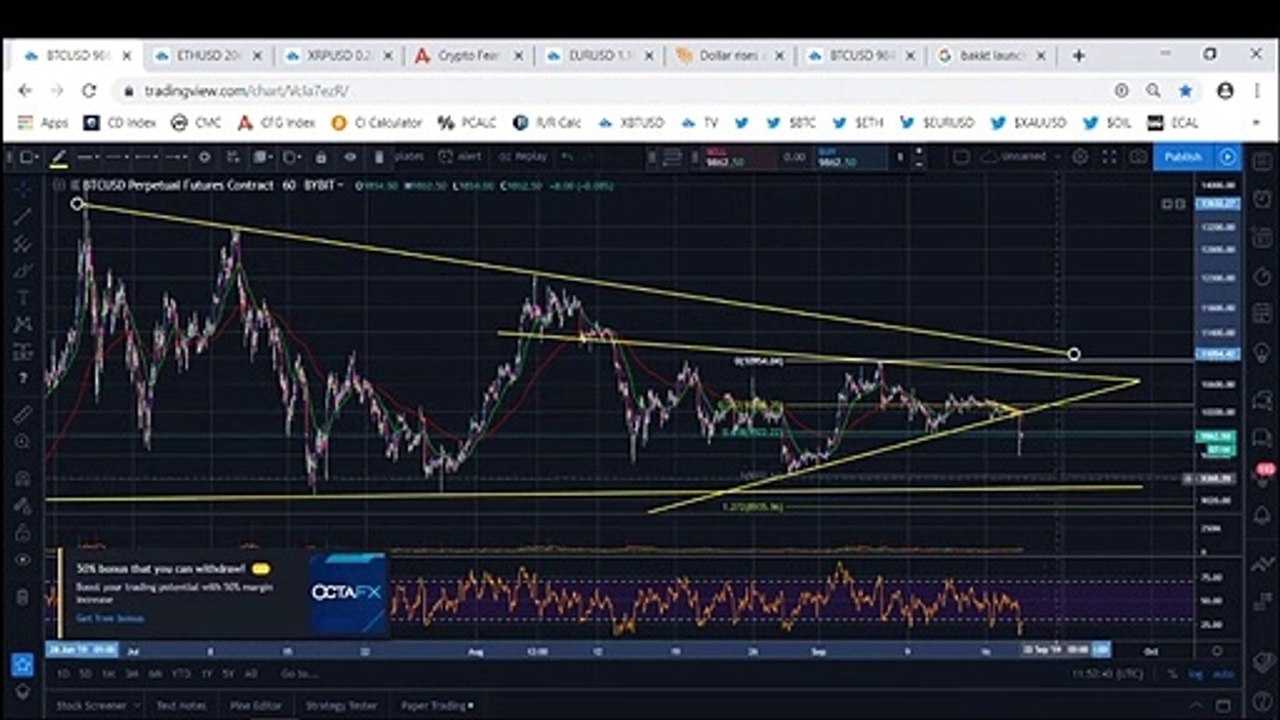Publish the chart idea
Viewport: 1280px width, 720px height.
[1183, 157]
